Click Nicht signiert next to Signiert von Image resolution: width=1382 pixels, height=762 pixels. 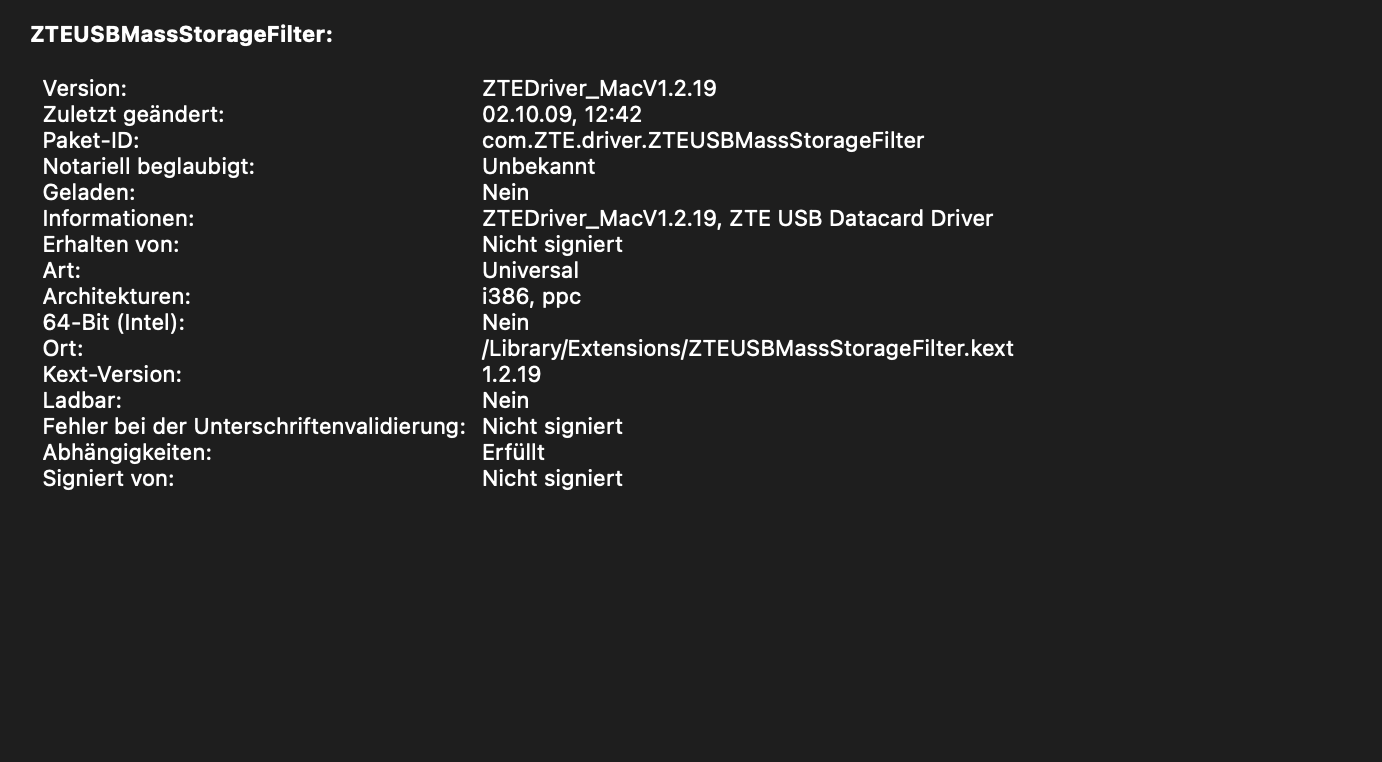point(552,478)
